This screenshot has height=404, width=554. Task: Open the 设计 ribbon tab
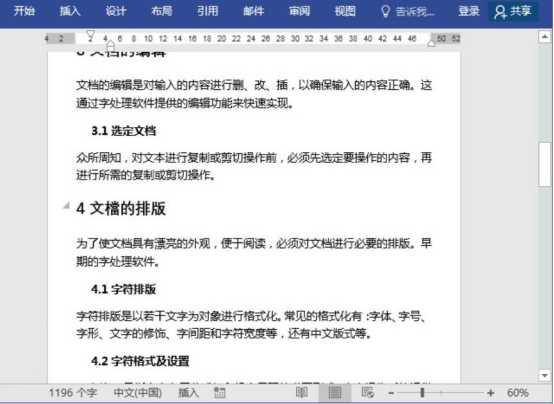coord(116,11)
